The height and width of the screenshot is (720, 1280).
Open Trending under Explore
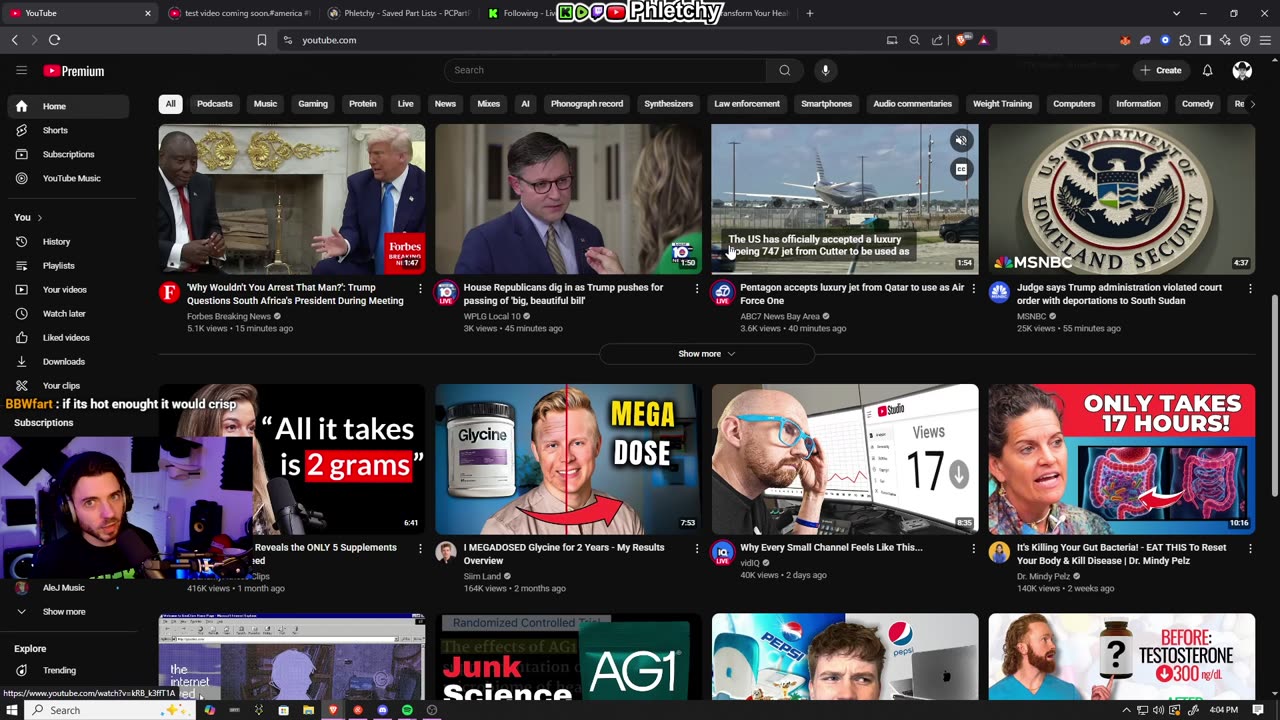tap(59, 670)
